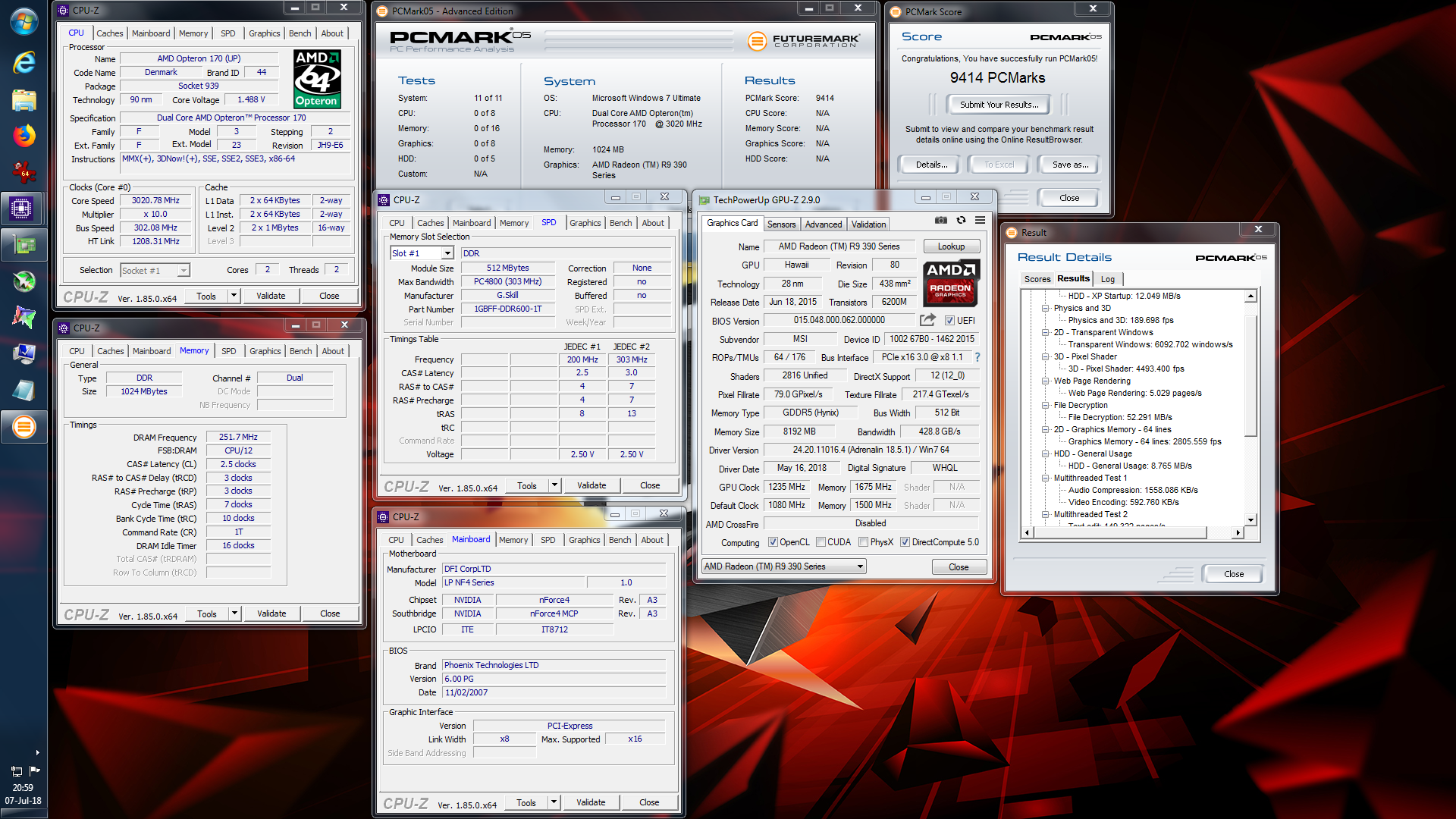Switch to PCMark05 via orange taskbar icon
Image resolution: width=1456 pixels, height=819 pixels.
point(24,427)
